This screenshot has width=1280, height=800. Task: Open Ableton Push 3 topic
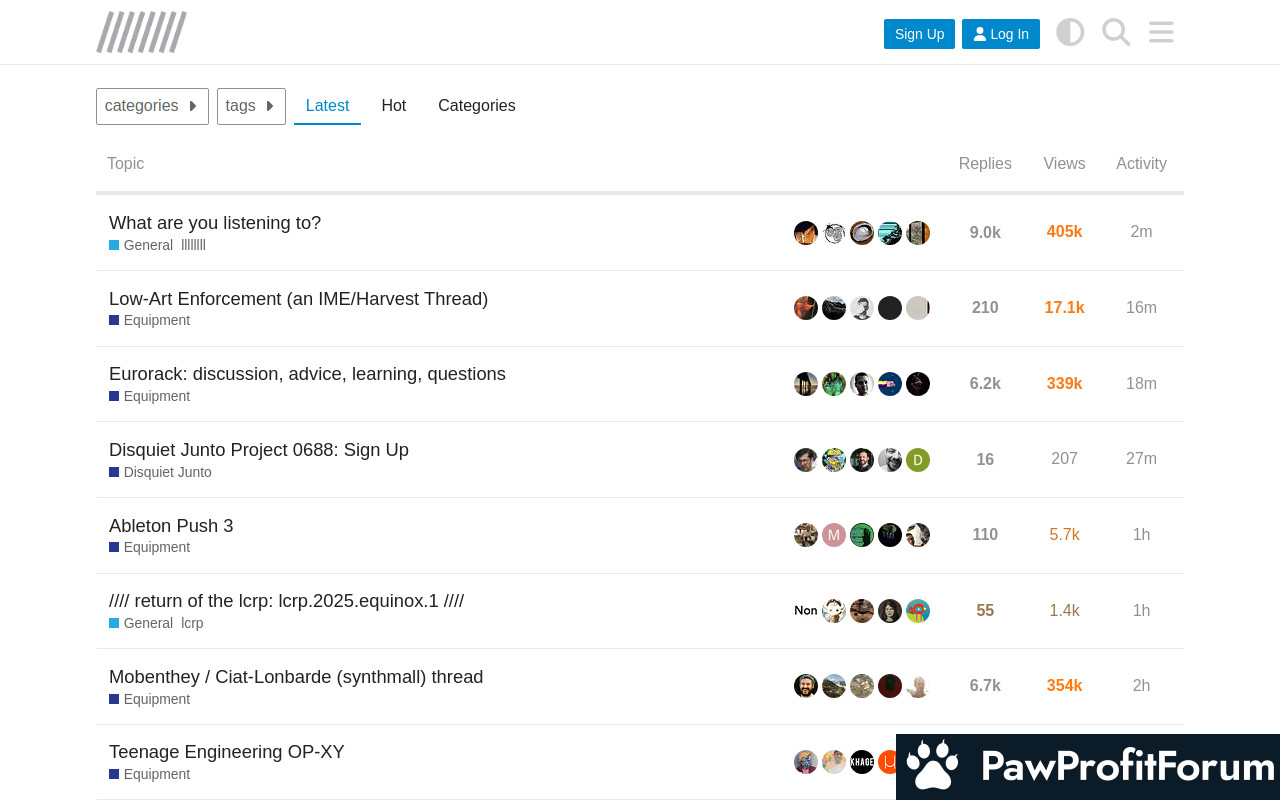(171, 526)
